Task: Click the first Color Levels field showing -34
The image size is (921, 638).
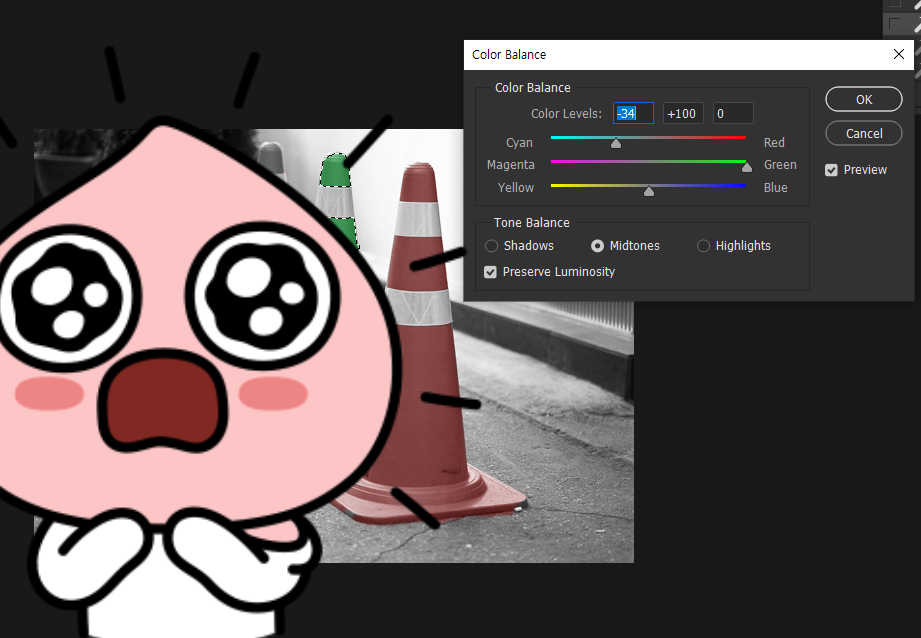Action: click(x=633, y=113)
